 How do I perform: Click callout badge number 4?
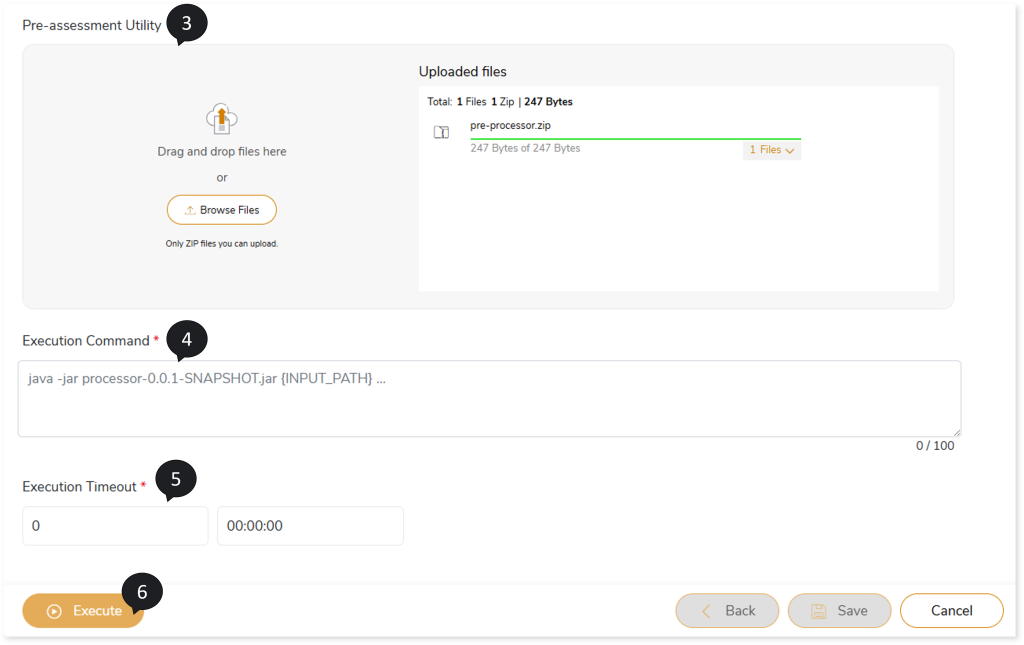coord(186,339)
